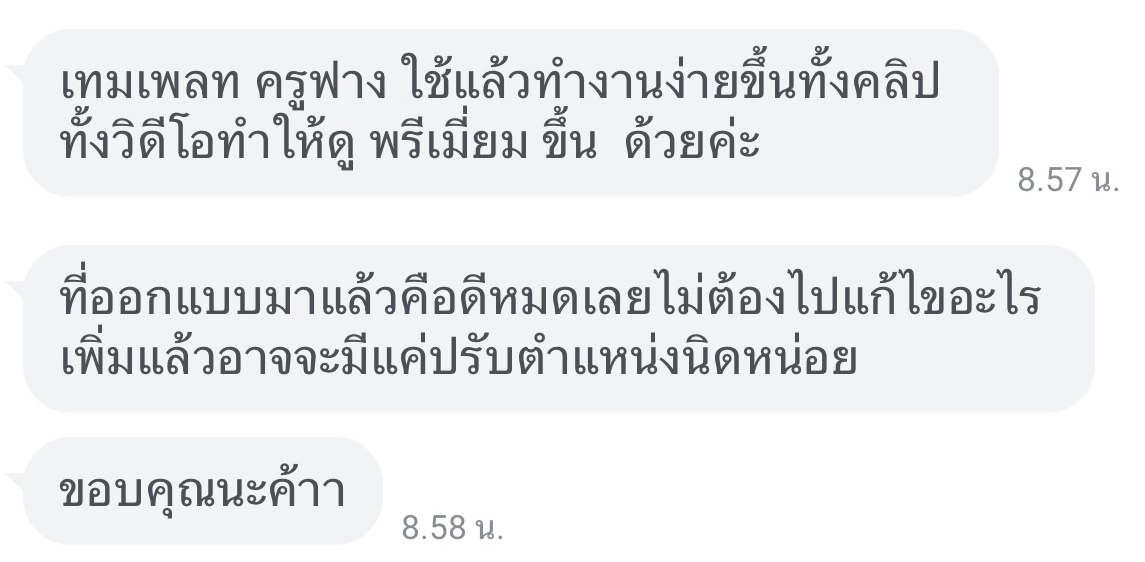Tap the message bubble beginning ที่ออกแบบมาแล้ว

[x=559, y=329]
